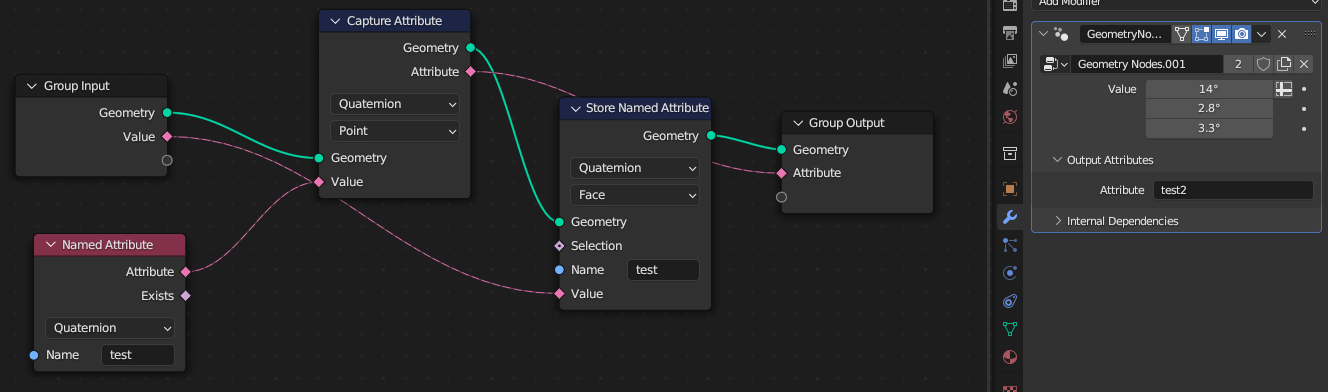Open the Object Data mesh tab

pos(1010,328)
